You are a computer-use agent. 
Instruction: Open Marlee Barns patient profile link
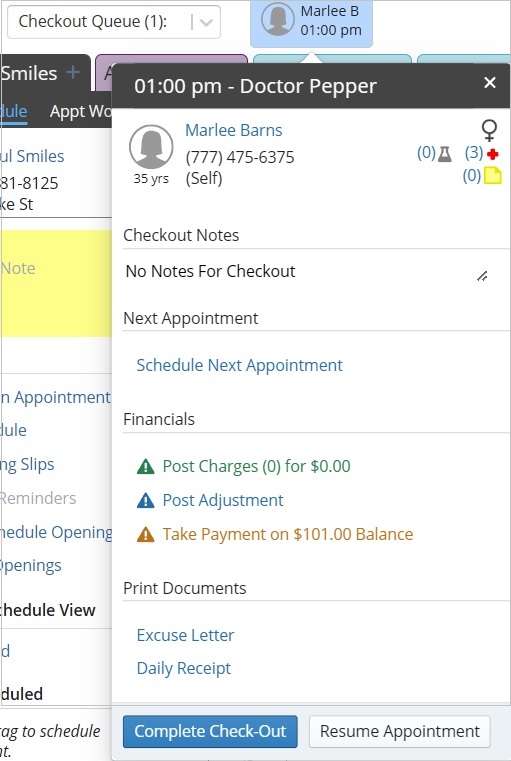233,130
